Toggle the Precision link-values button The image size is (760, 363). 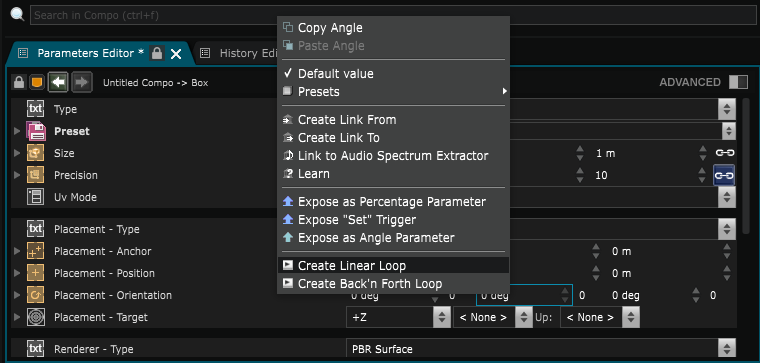click(x=724, y=175)
